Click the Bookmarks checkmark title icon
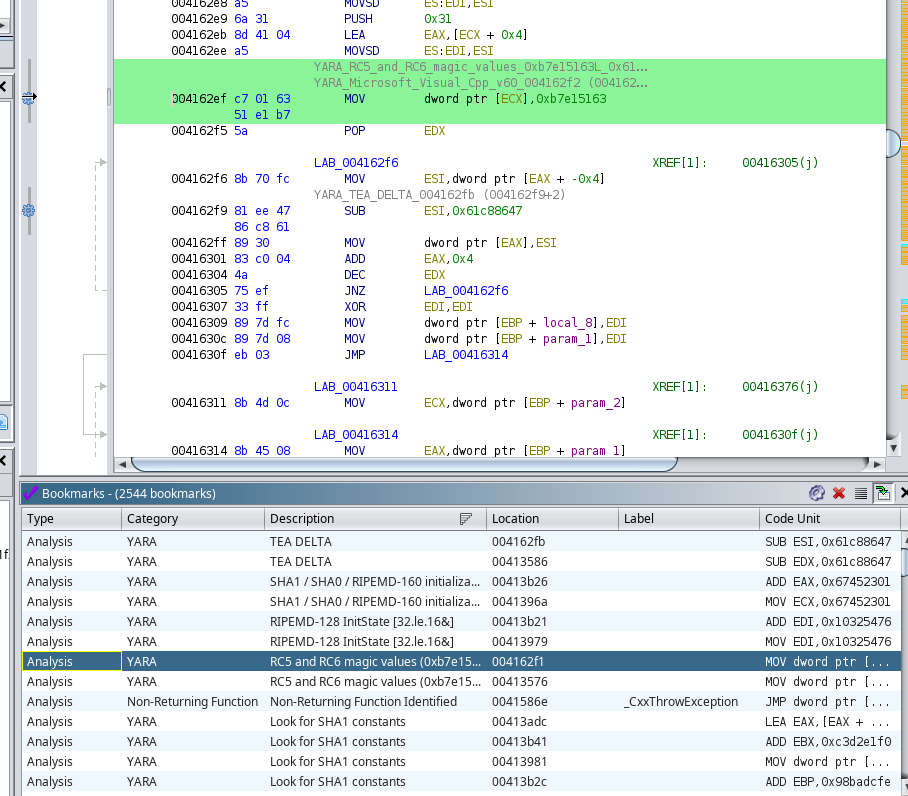Viewport: 908px width, 796px height. [x=30, y=493]
